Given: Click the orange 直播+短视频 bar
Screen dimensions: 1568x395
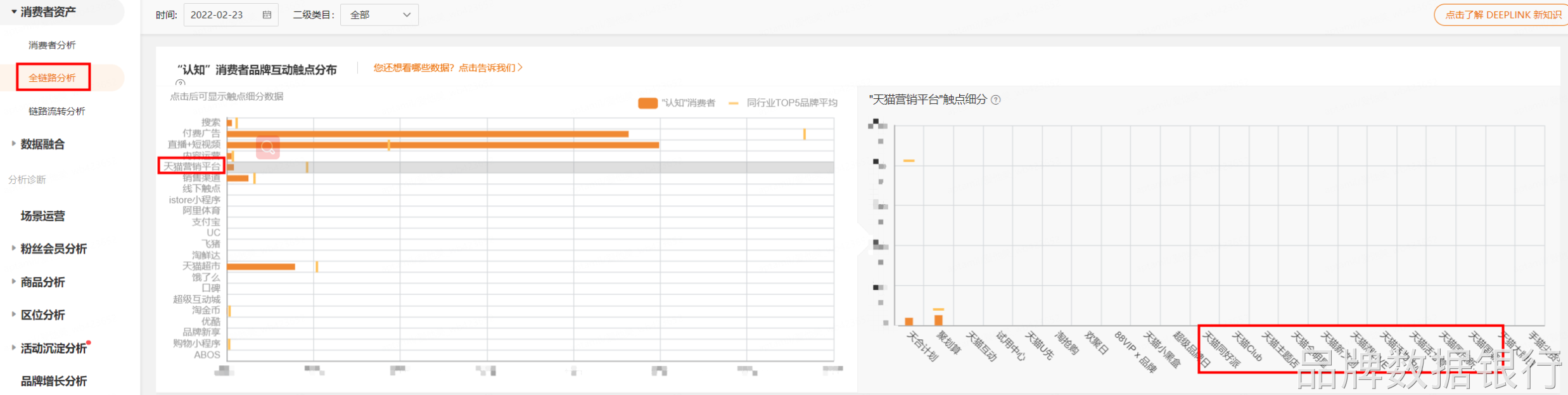Looking at the screenshot, I should tap(443, 145).
